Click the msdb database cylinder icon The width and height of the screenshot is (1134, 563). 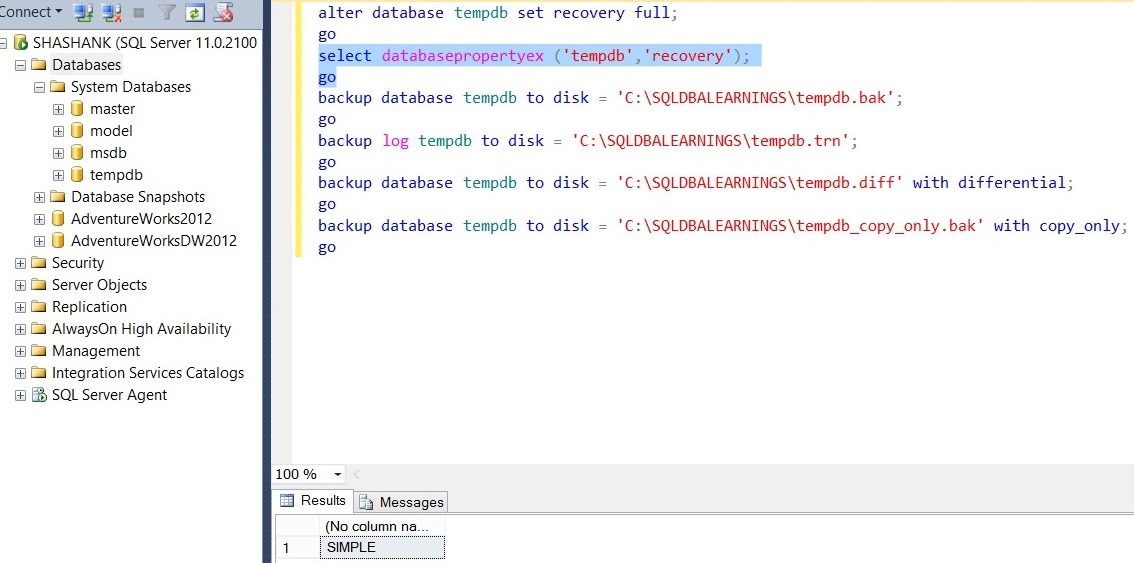pos(77,153)
